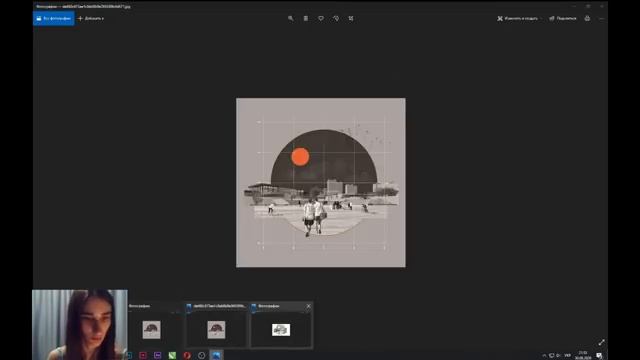640x360 pixels.
Task: Open the Photos app taskbar icon
Action: pyautogui.click(x=216, y=356)
